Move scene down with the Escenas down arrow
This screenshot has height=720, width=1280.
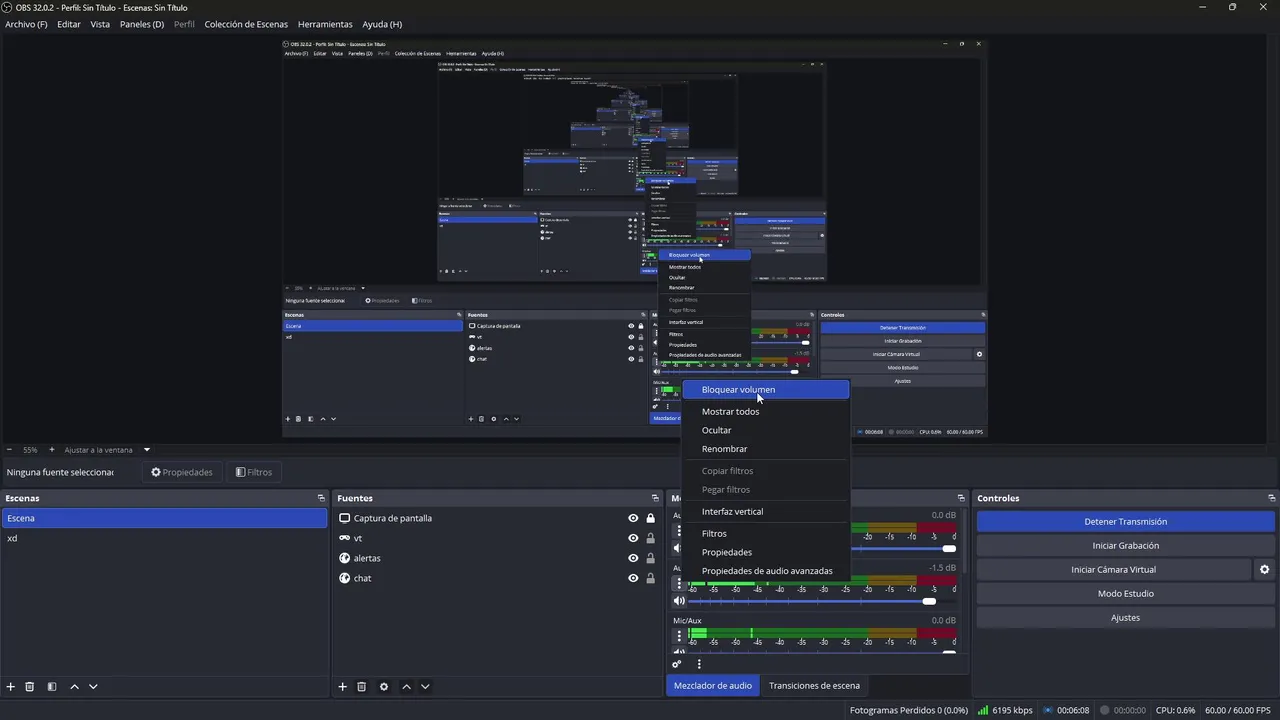pos(93,687)
